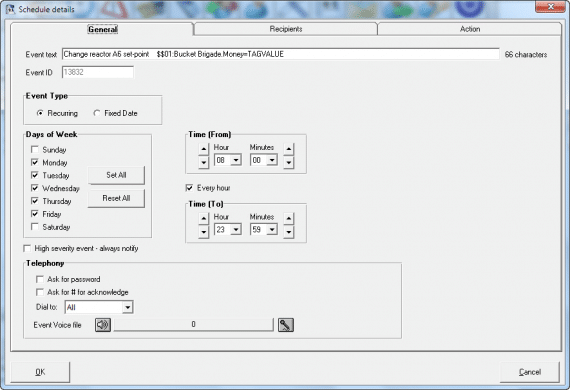
Task: Expand the Dial to dropdown
Action: coord(127,307)
